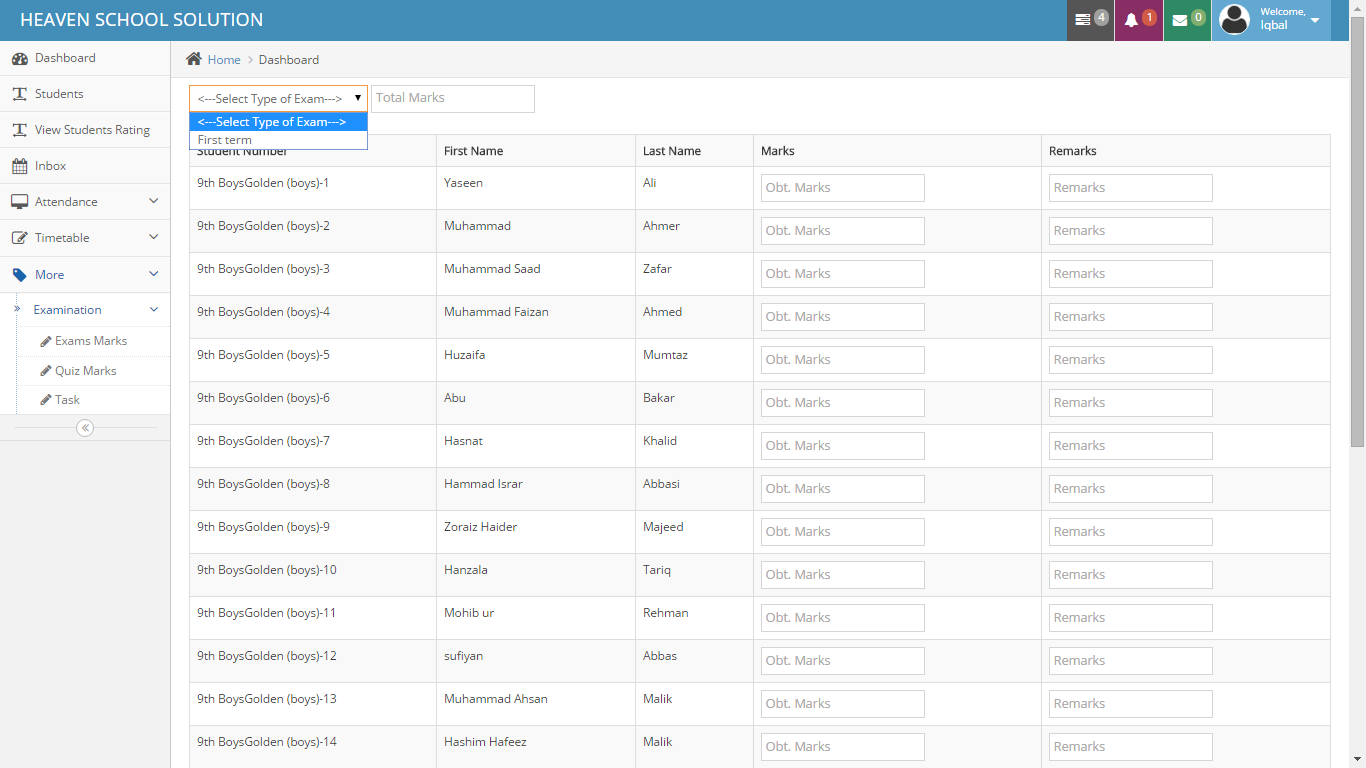The height and width of the screenshot is (768, 1366).
Task: Expand the Attendance menu chevron
Action: click(153, 201)
